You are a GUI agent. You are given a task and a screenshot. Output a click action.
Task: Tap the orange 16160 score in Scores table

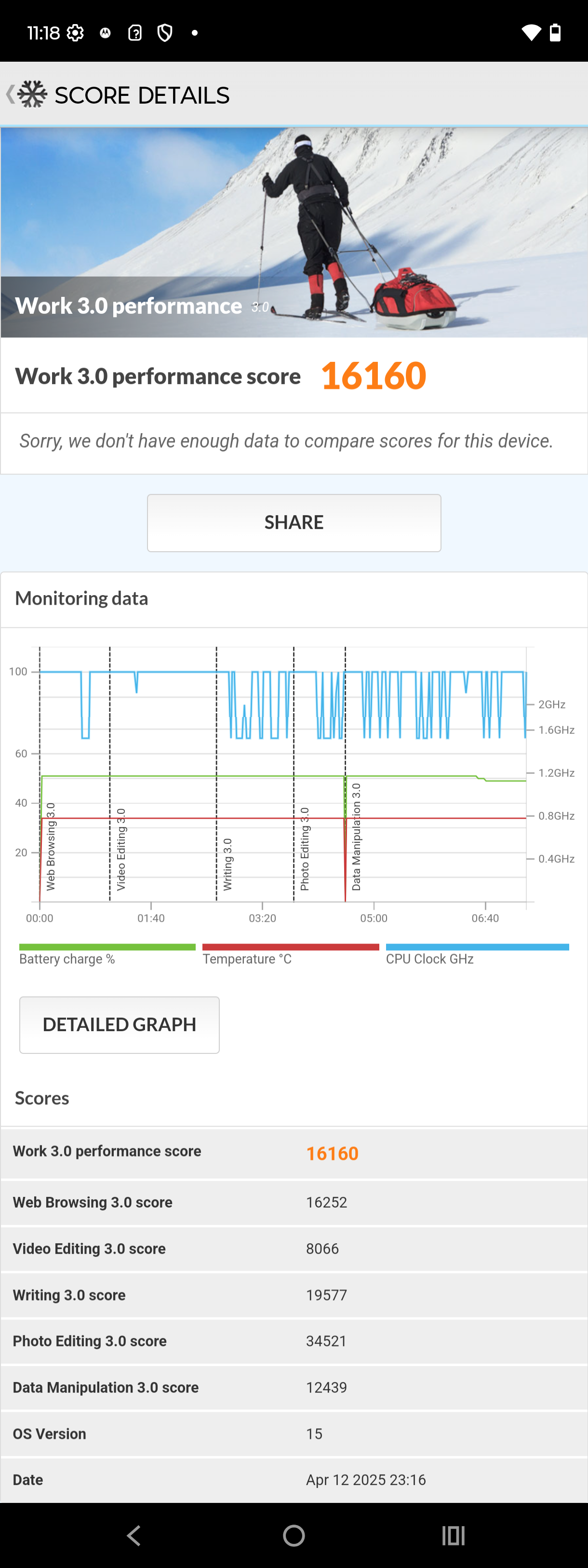pos(333,1154)
